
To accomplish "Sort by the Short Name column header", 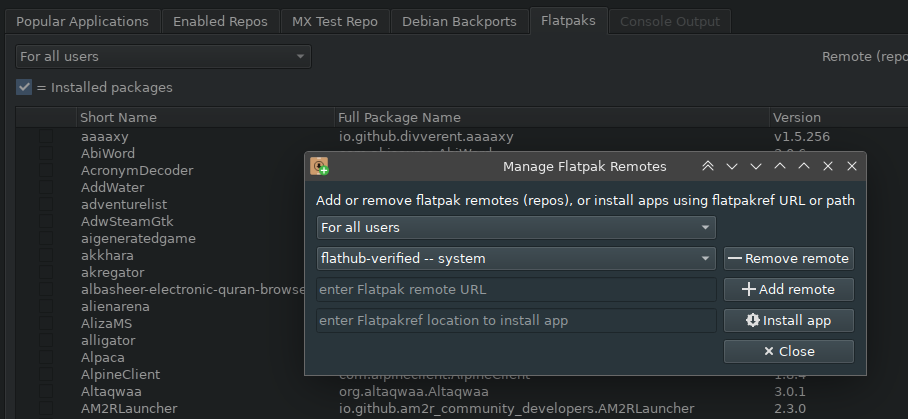I will tap(205, 117).
